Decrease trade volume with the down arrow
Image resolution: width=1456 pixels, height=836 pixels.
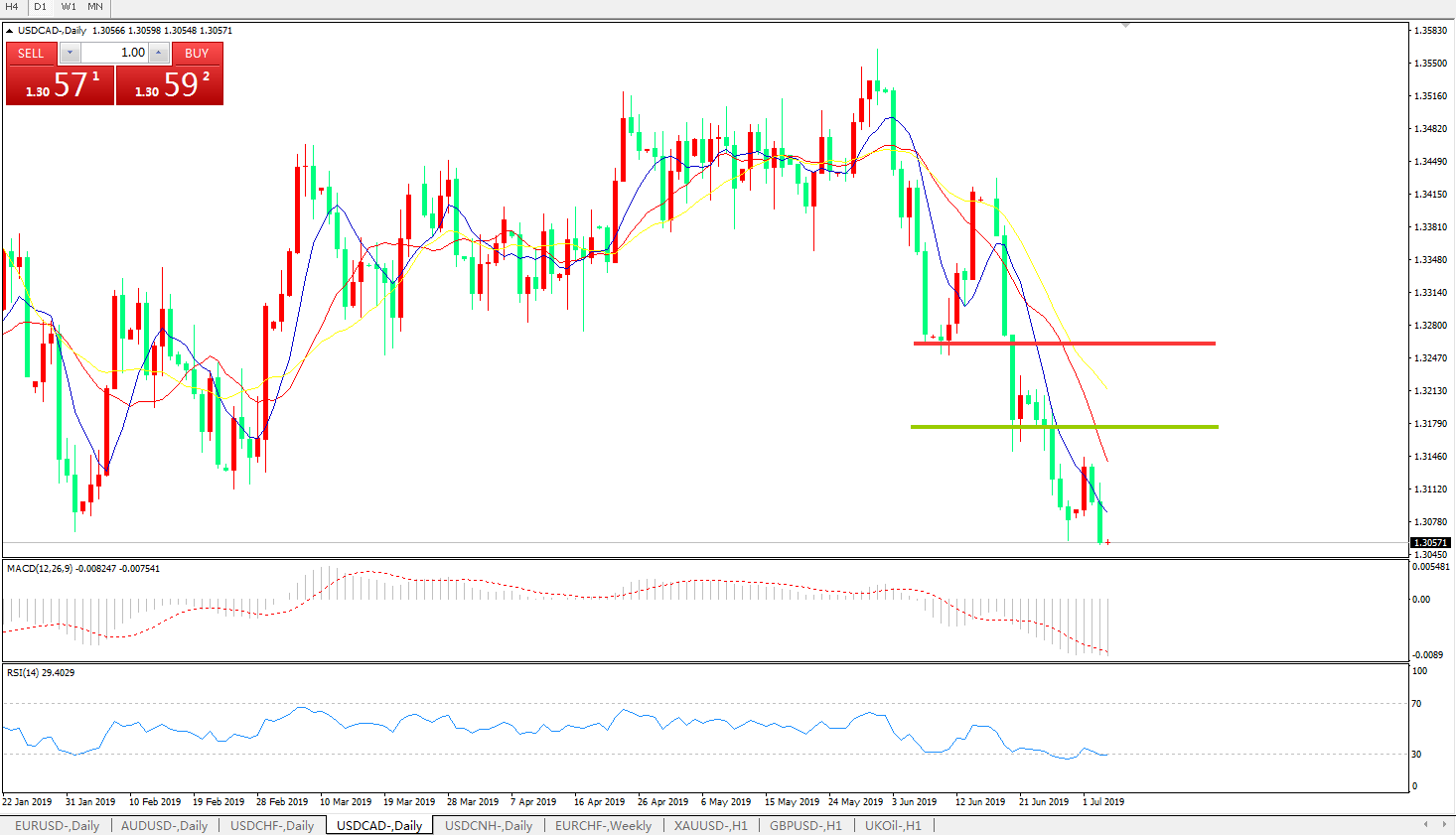(x=70, y=53)
